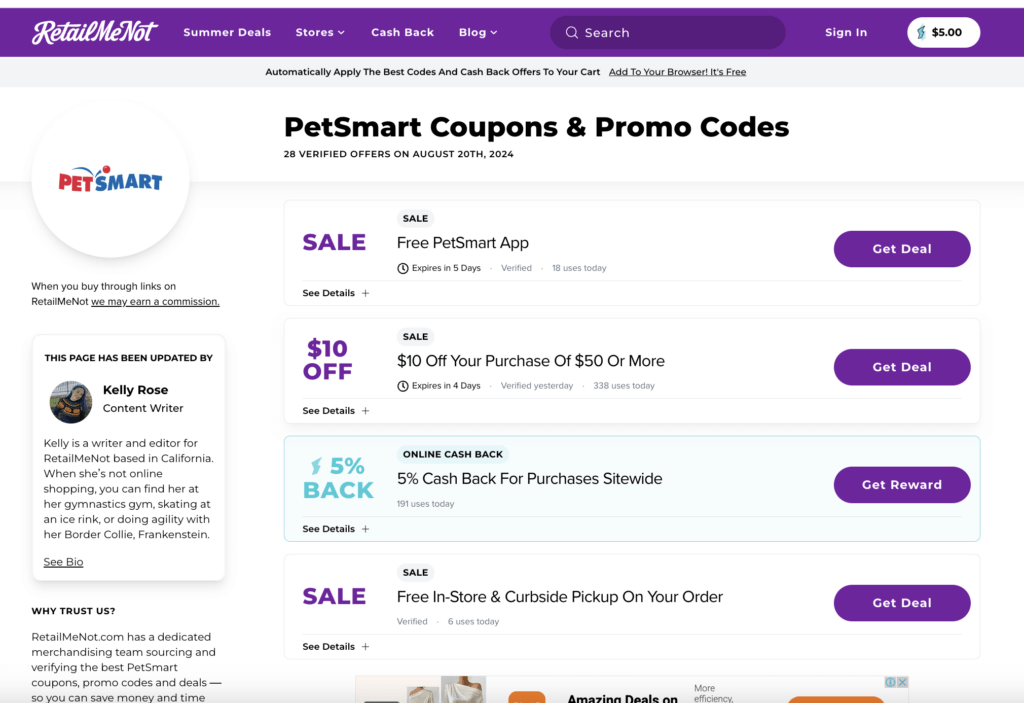
Task: Click Kelly Rose's profile photo
Action: [x=71, y=402]
